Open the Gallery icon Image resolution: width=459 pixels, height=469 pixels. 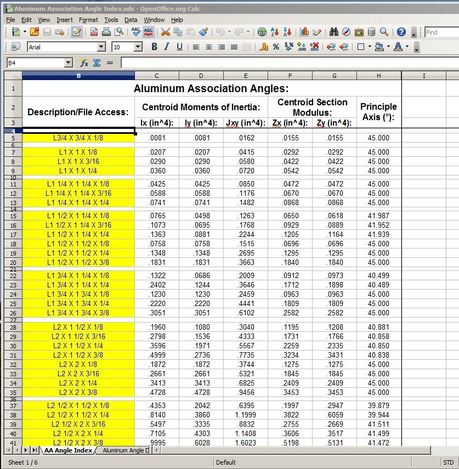tap(359, 32)
